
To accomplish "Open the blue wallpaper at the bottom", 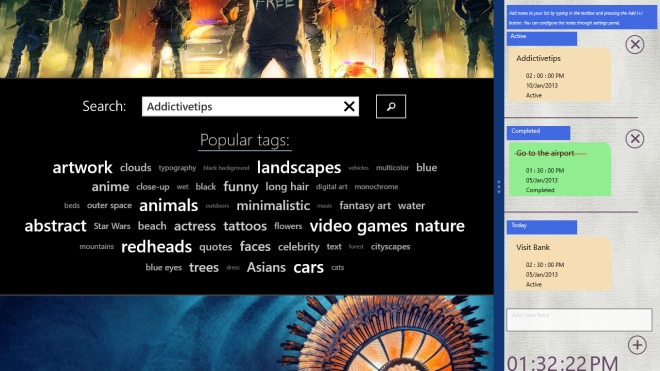I will [x=247, y=333].
